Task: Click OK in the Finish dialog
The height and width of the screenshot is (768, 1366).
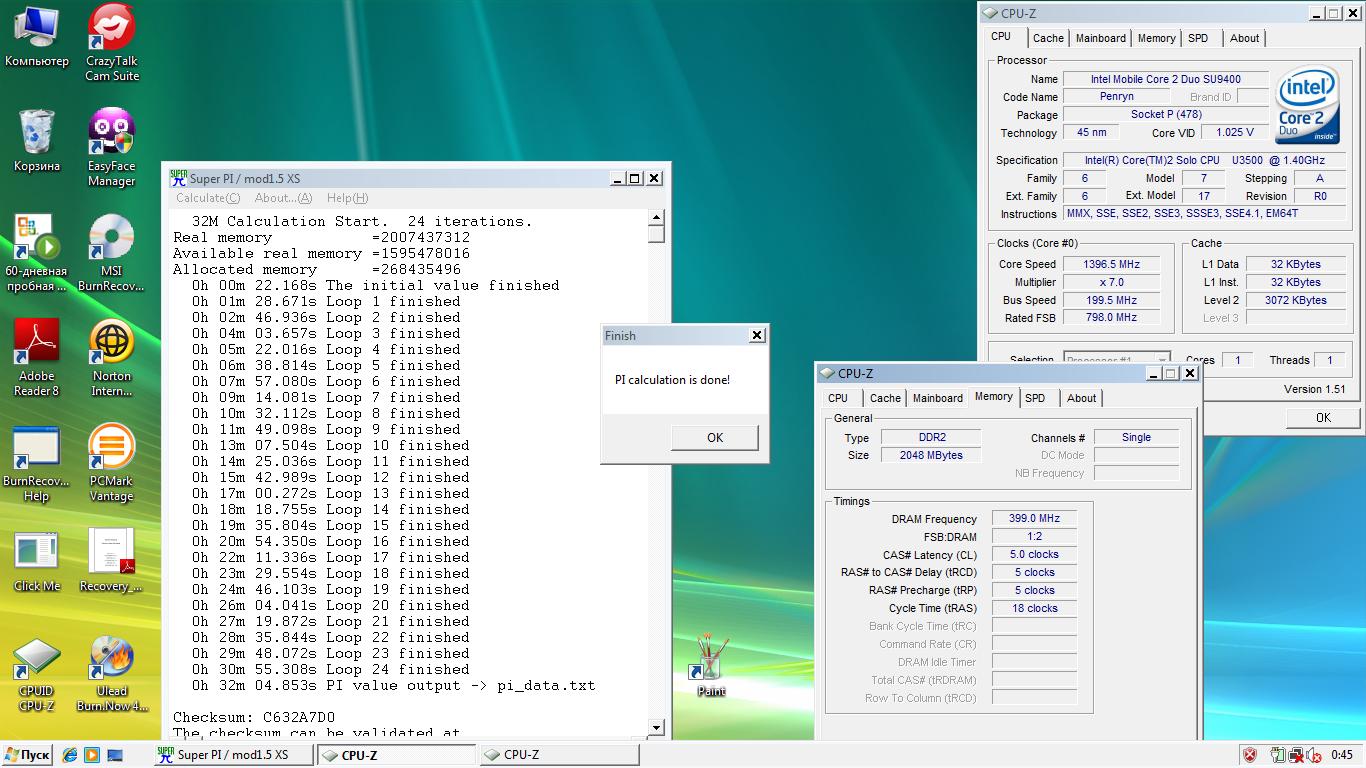Action: coord(715,437)
